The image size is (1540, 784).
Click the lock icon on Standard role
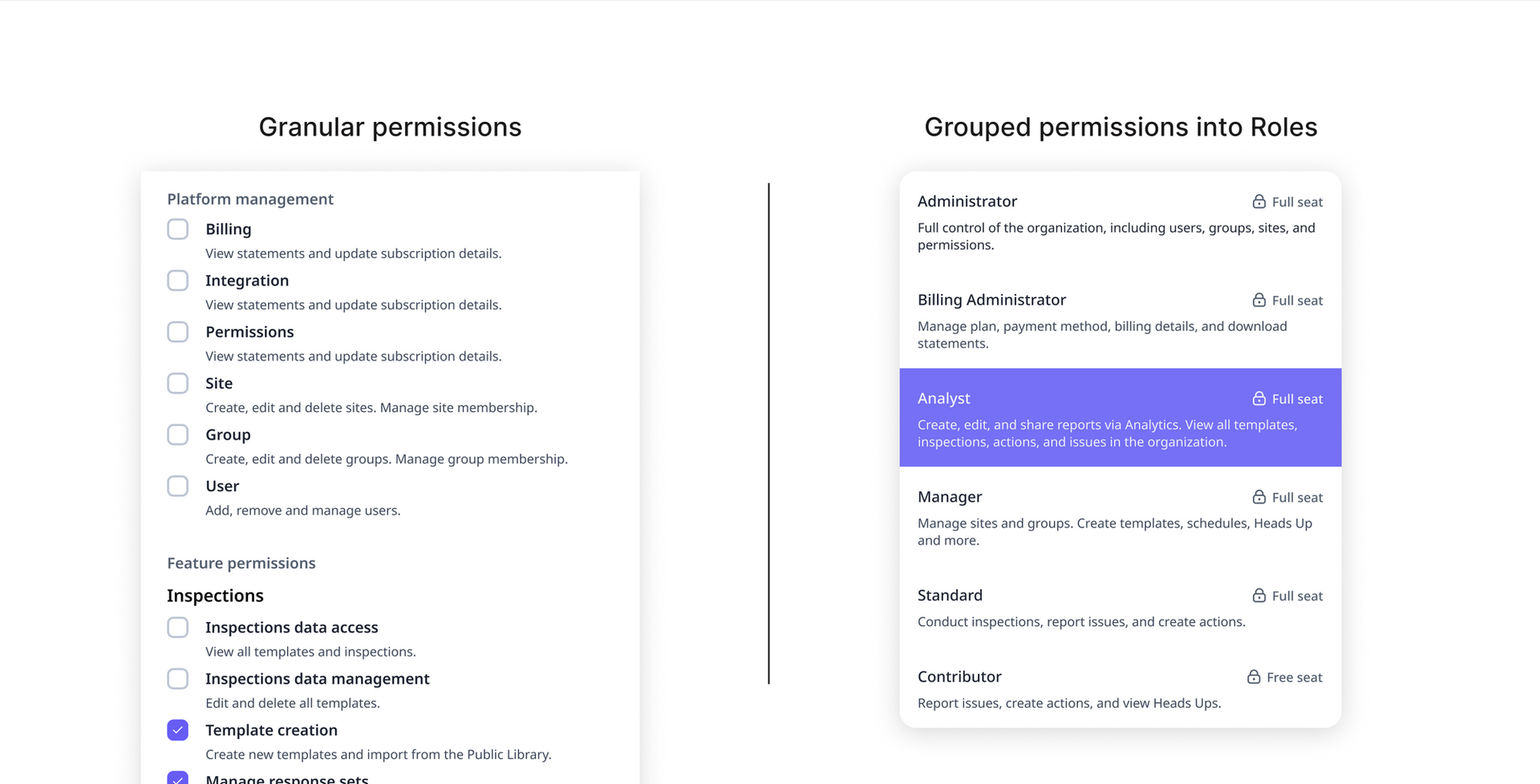click(1259, 596)
